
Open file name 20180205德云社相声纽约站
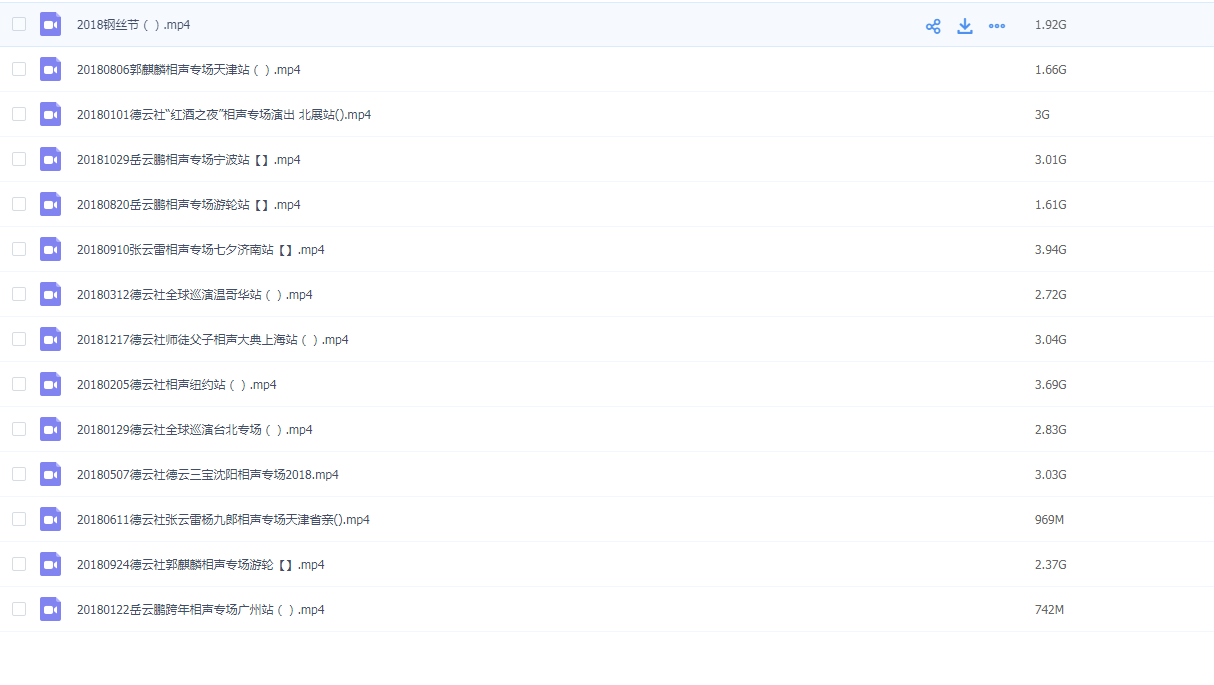pyautogui.click(x=177, y=385)
